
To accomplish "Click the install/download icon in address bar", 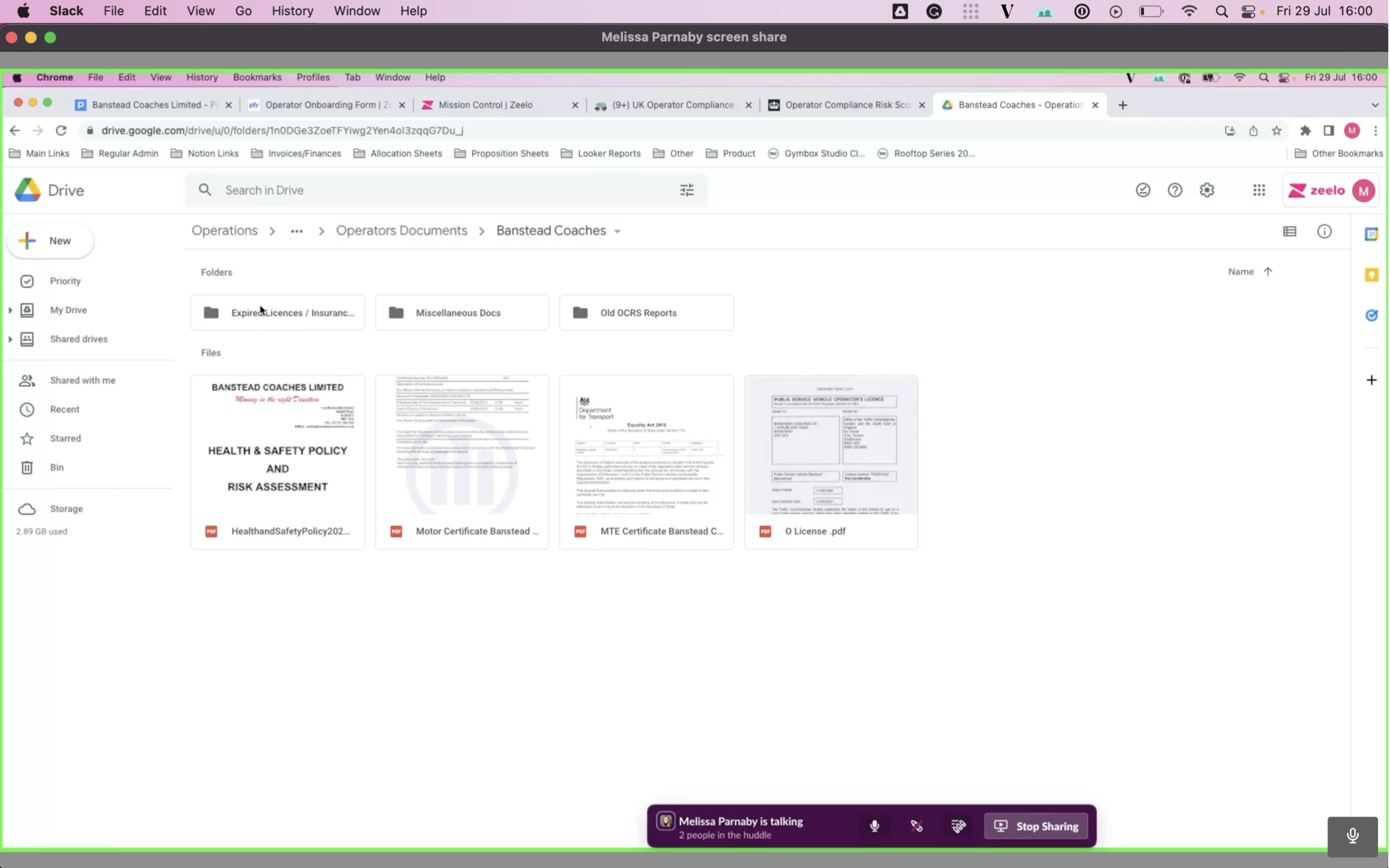I will (1231, 130).
